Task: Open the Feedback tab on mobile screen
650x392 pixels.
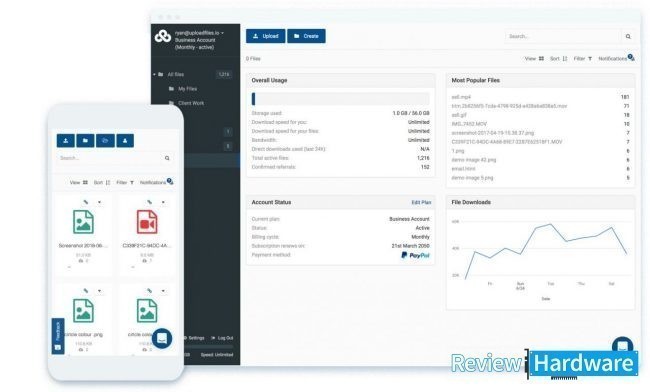Action: (x=58, y=336)
